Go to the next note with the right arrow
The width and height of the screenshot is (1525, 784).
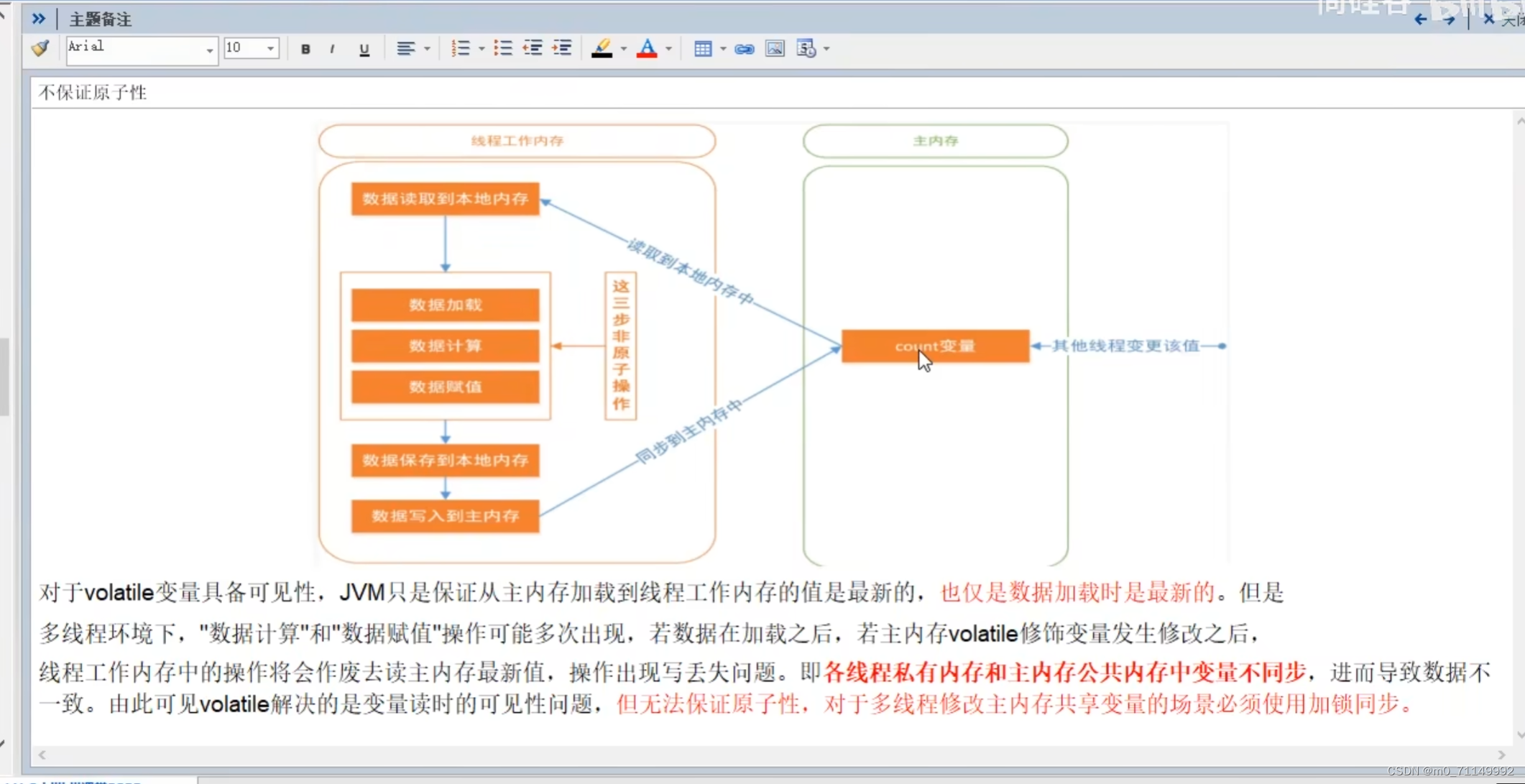(1448, 19)
